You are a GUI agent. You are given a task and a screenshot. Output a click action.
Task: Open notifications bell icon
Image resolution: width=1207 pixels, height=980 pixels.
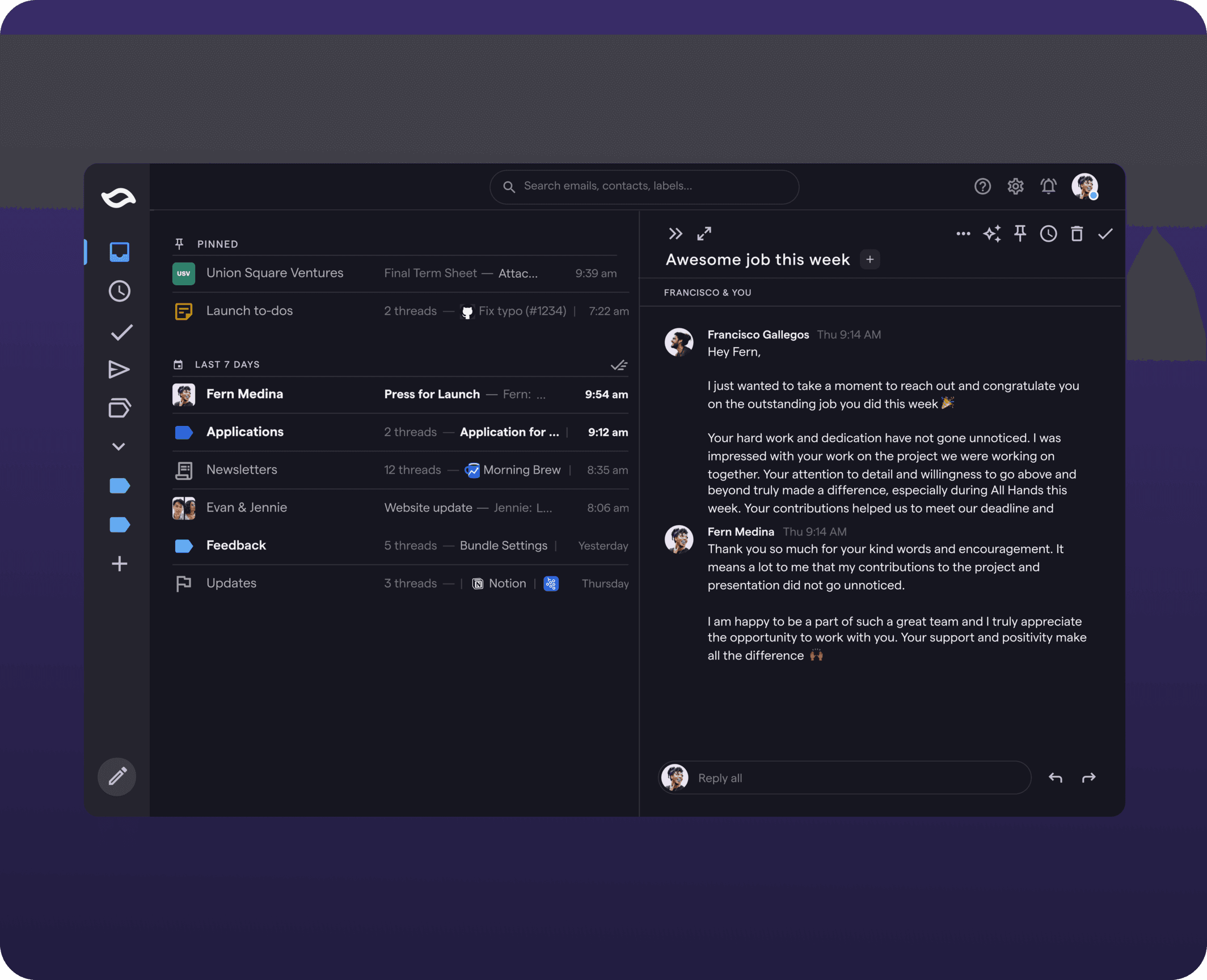[1048, 187]
